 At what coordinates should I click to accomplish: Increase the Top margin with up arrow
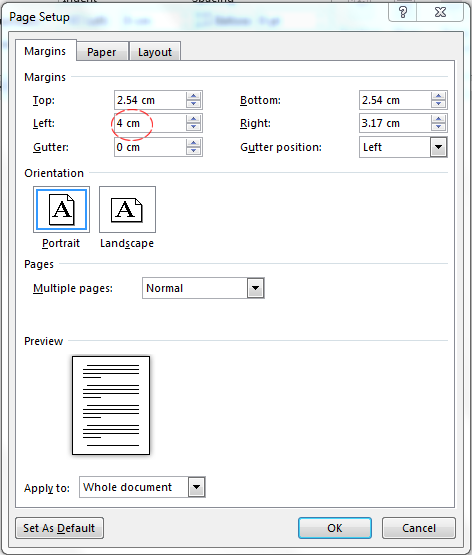point(194,96)
